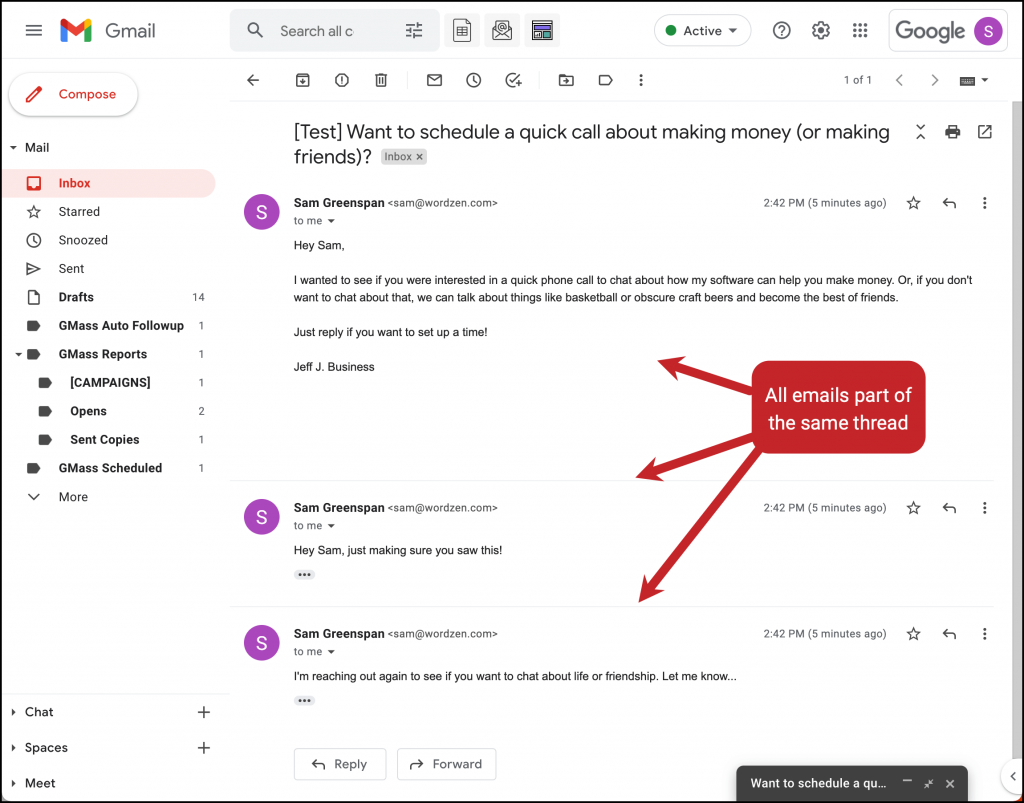The width and height of the screenshot is (1024, 803).
Task: Remove the Inbox label chip from the subject
Action: tap(418, 156)
